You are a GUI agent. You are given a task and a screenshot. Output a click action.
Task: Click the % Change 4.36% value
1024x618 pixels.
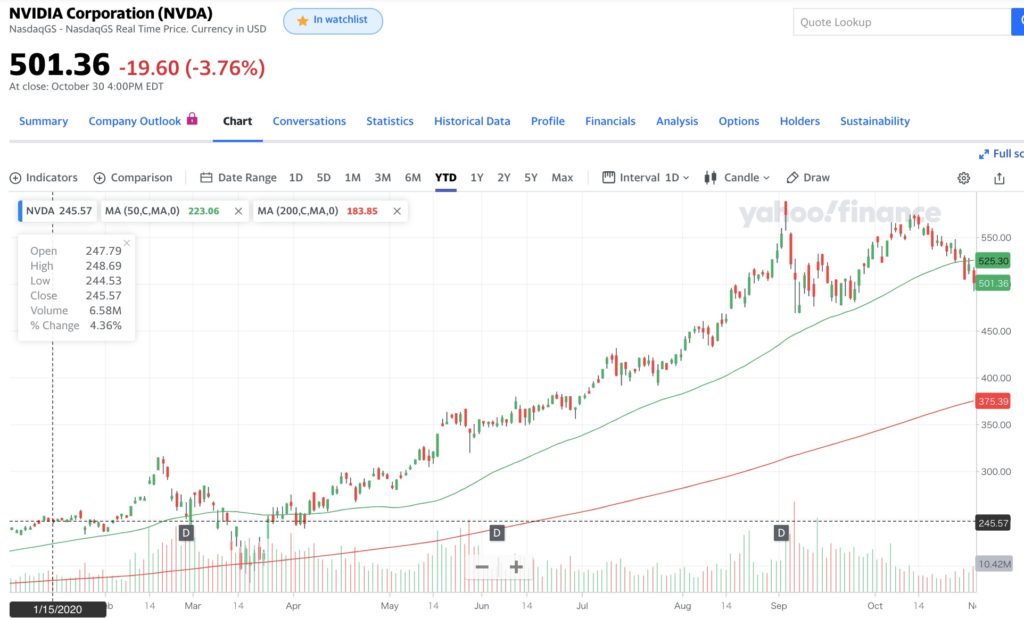pyautogui.click(x=105, y=325)
